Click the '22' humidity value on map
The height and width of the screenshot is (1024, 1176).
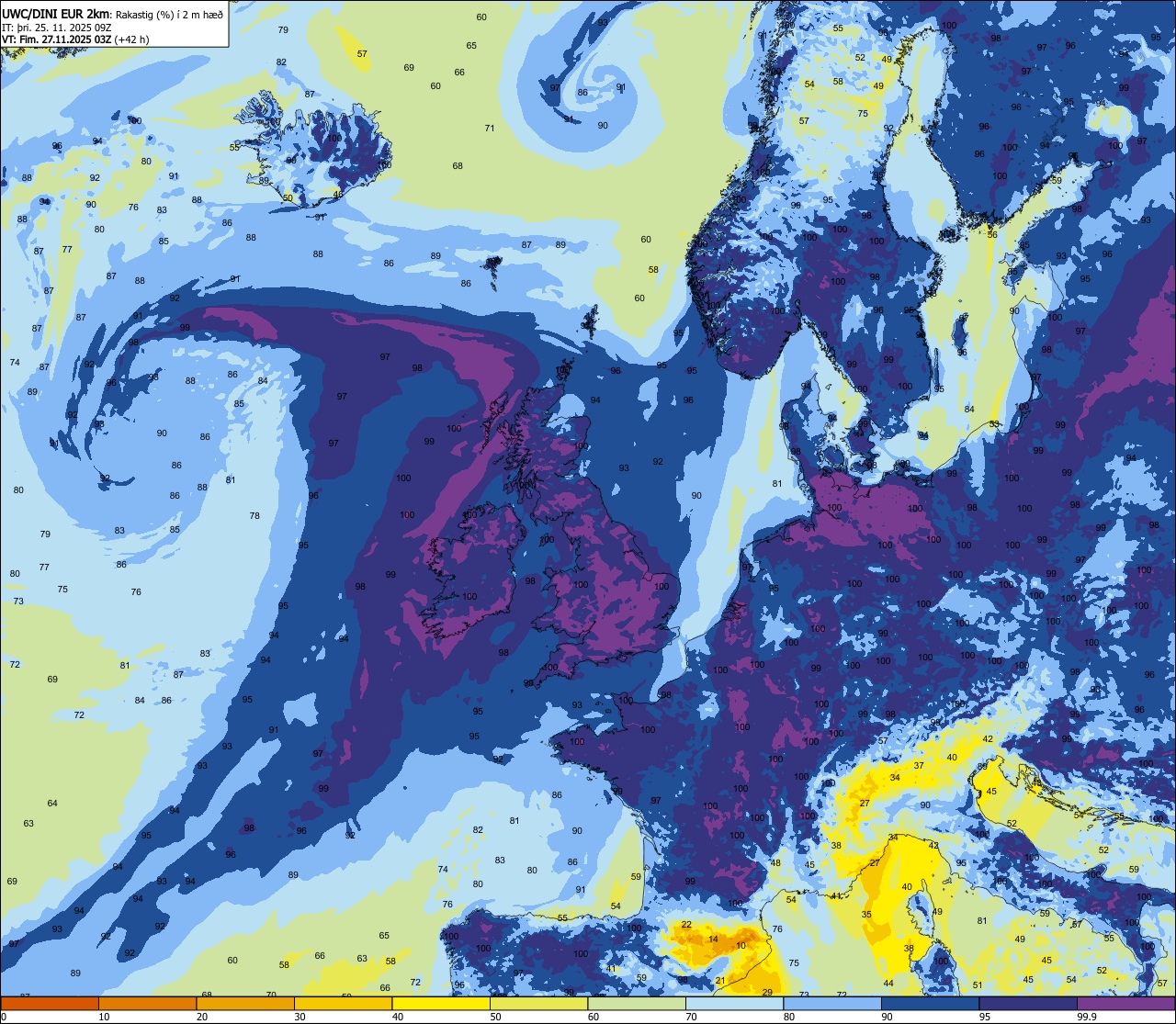tap(686, 925)
